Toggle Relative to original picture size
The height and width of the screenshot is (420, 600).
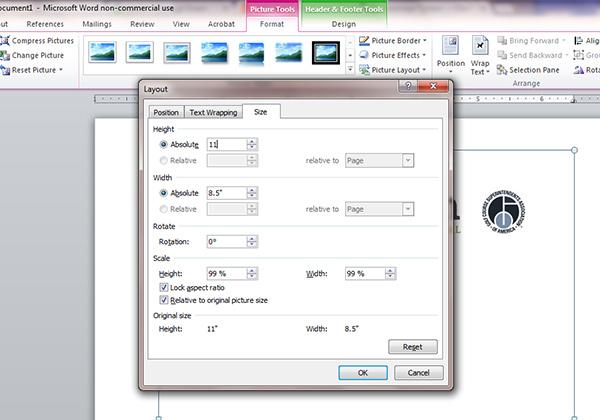coord(164,299)
